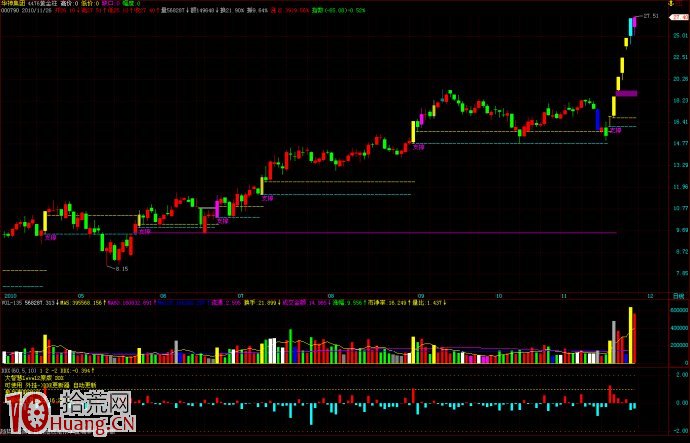Image resolution: width=690 pixels, height=443 pixels.
Task: Click the date 2010/11/26
Action: (x=36, y=10)
